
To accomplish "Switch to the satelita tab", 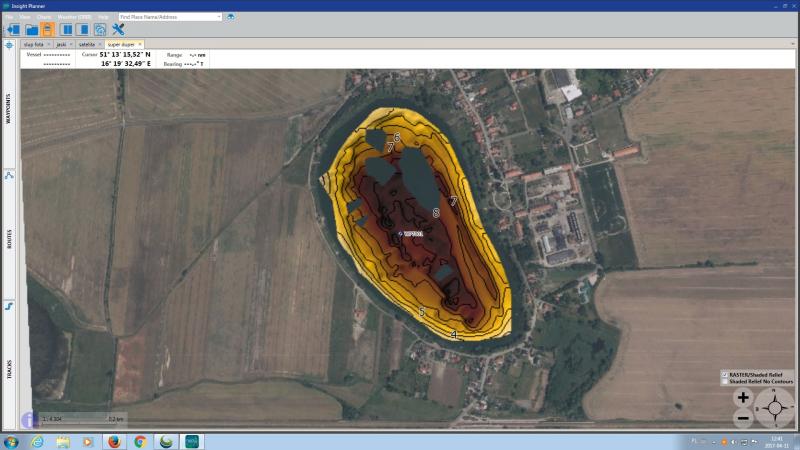I will click(x=88, y=45).
